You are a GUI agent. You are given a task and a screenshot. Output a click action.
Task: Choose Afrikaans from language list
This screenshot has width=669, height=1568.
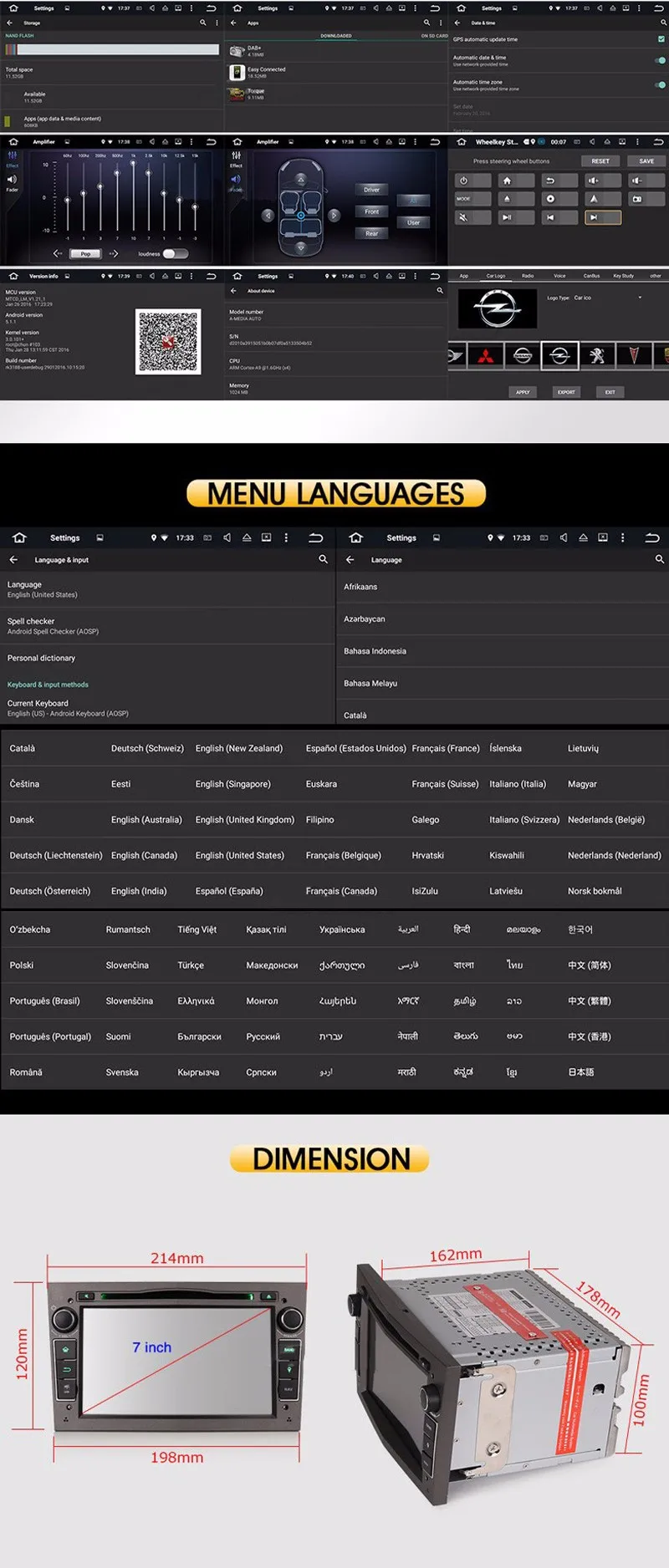[503, 587]
